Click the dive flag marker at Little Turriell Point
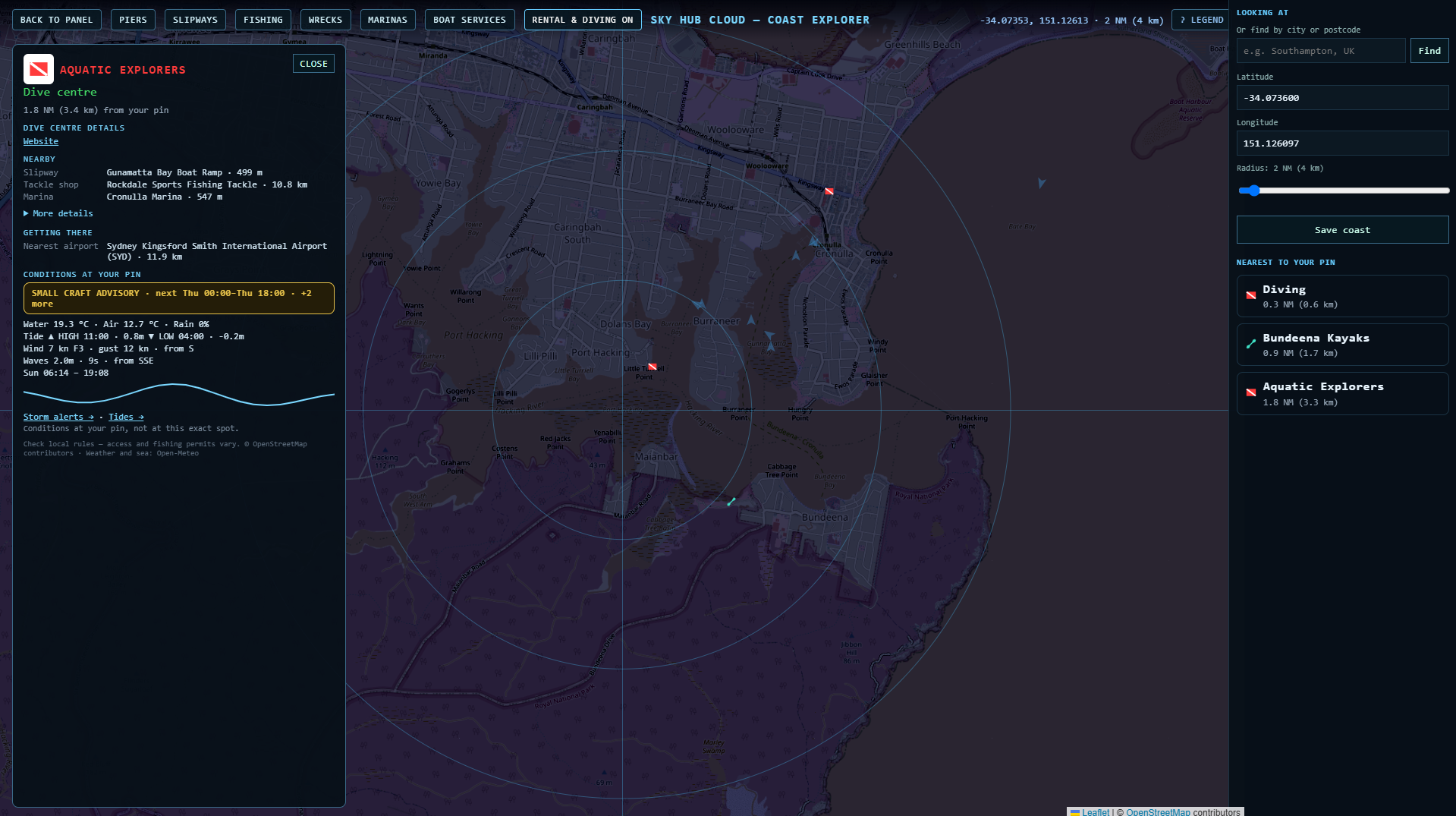This screenshot has width=1456, height=816. click(x=653, y=367)
